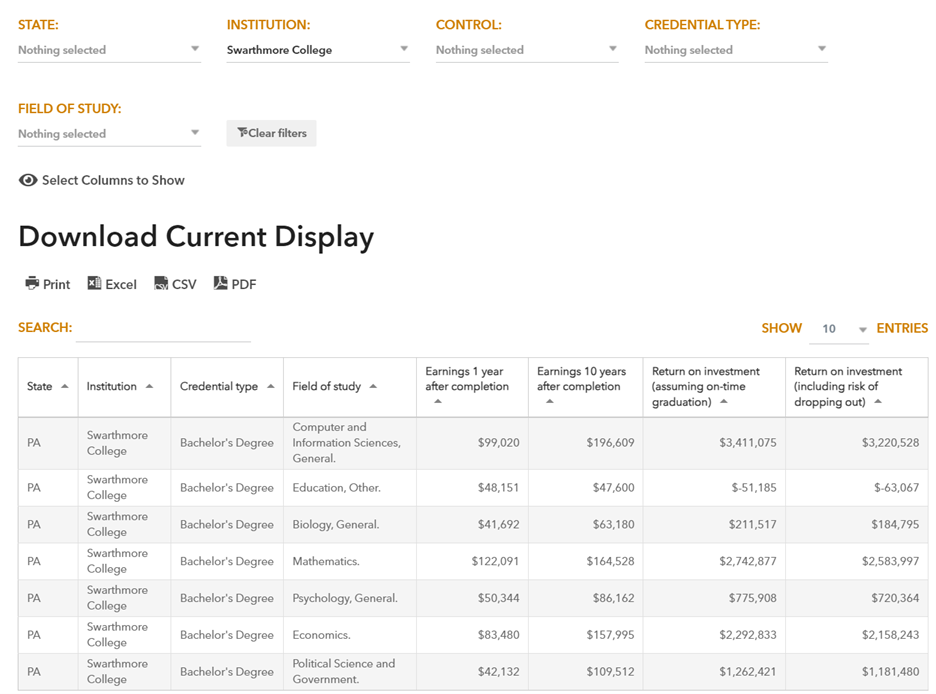936x694 pixels.
Task: Click Earnings 10 years after completion header
Action: [586, 387]
